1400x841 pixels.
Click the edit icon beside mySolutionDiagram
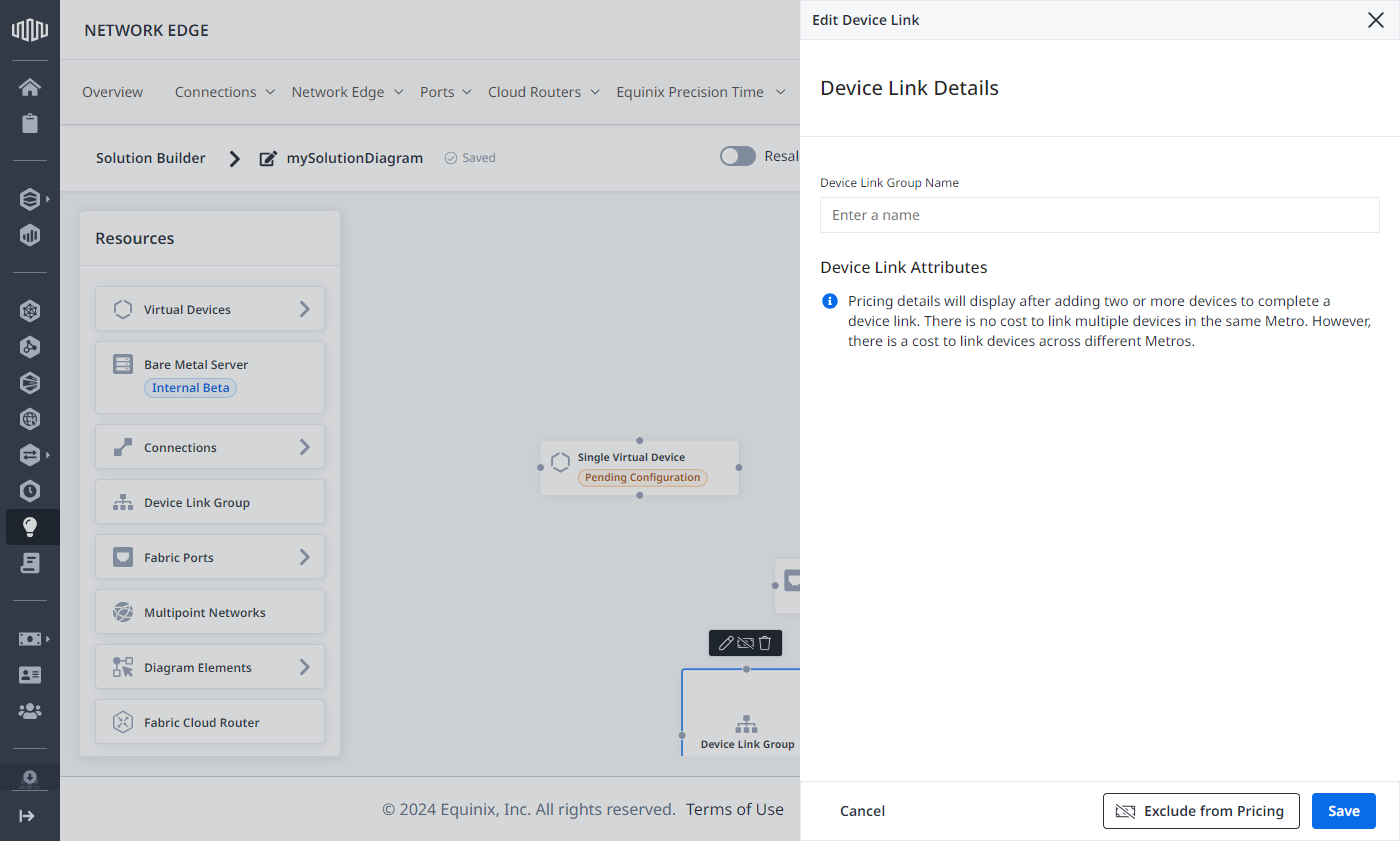[268, 158]
